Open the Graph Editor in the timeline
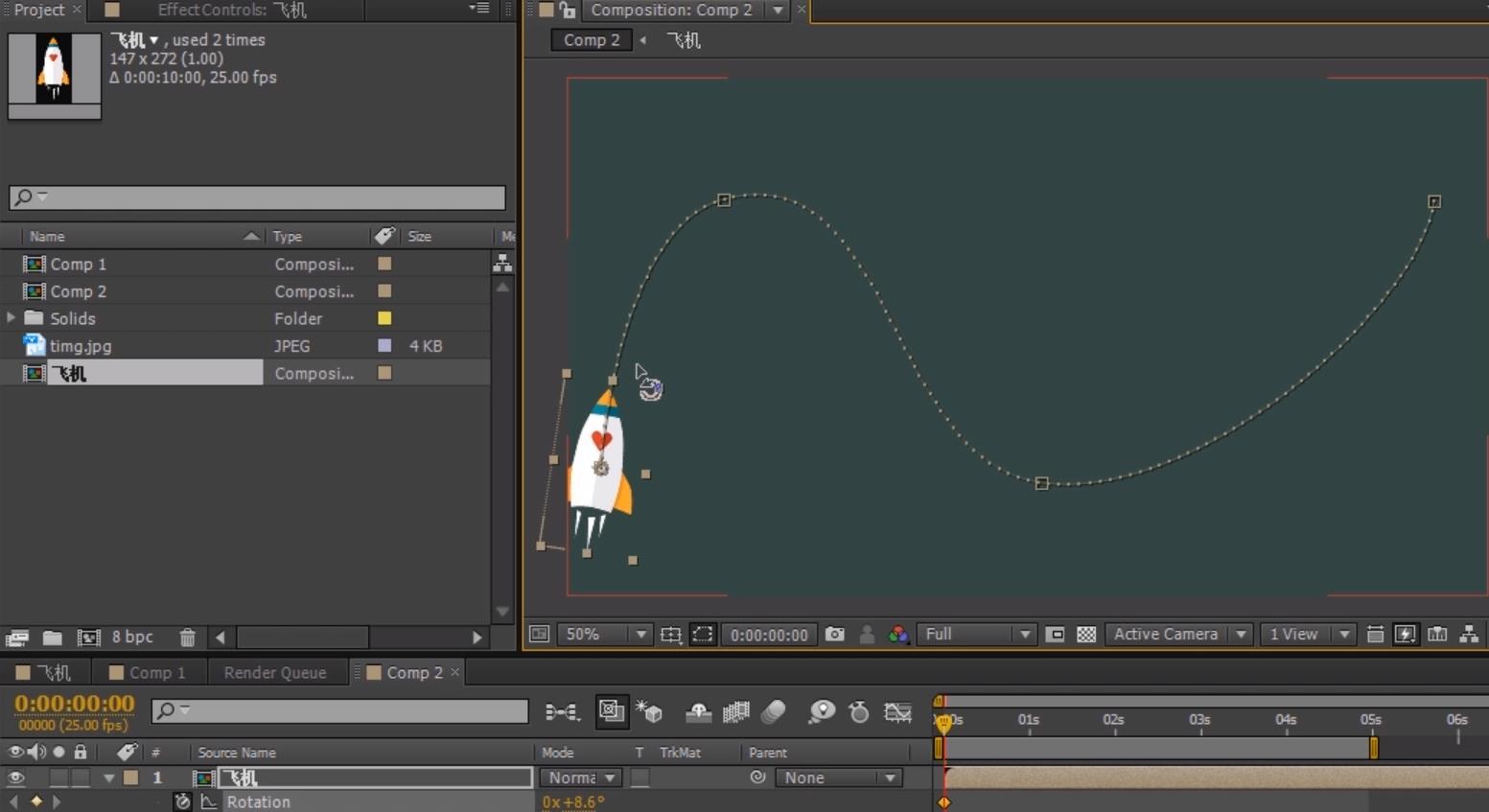Image resolution: width=1489 pixels, height=812 pixels. pyautogui.click(x=897, y=712)
